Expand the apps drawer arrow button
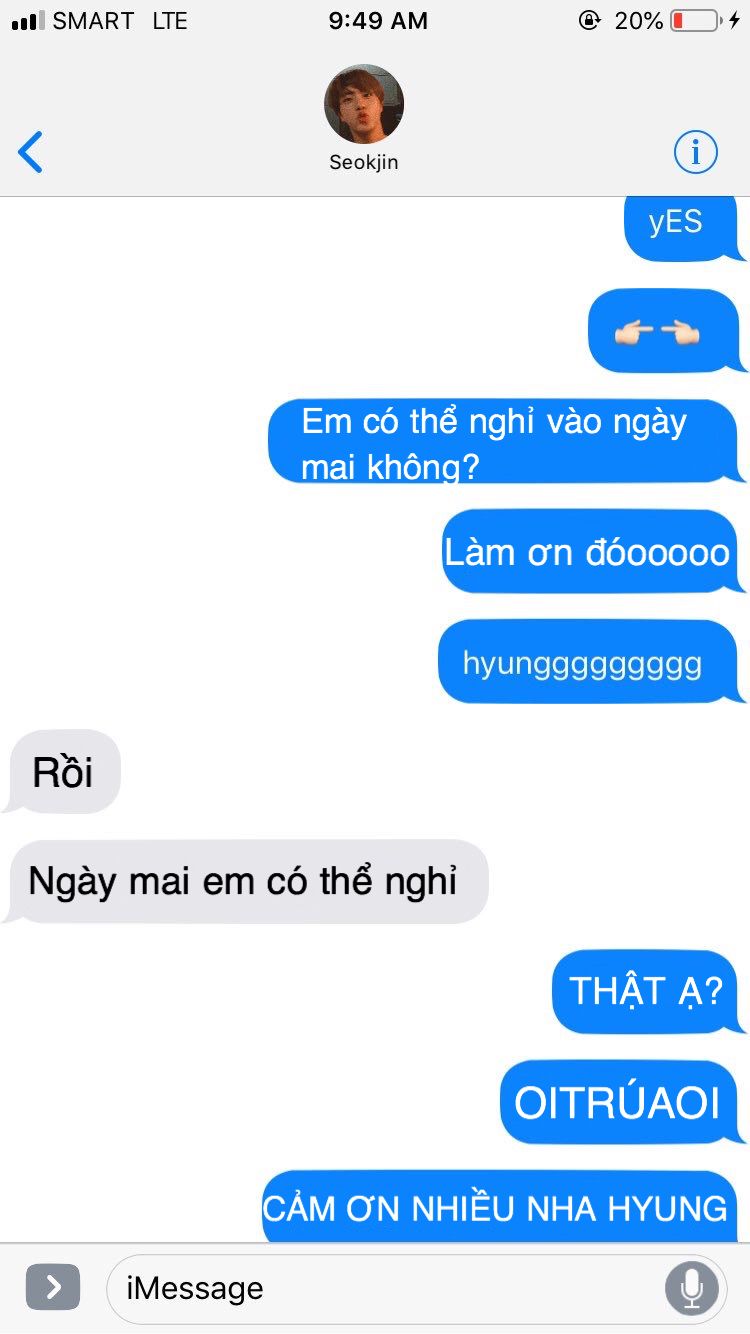This screenshot has height=1334, width=750. pos(53,1287)
